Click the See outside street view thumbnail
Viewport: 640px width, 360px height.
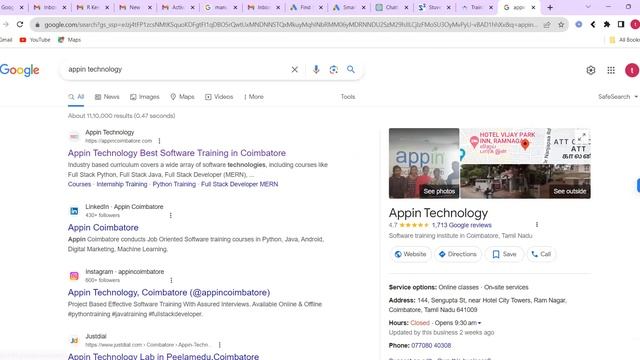point(525,181)
